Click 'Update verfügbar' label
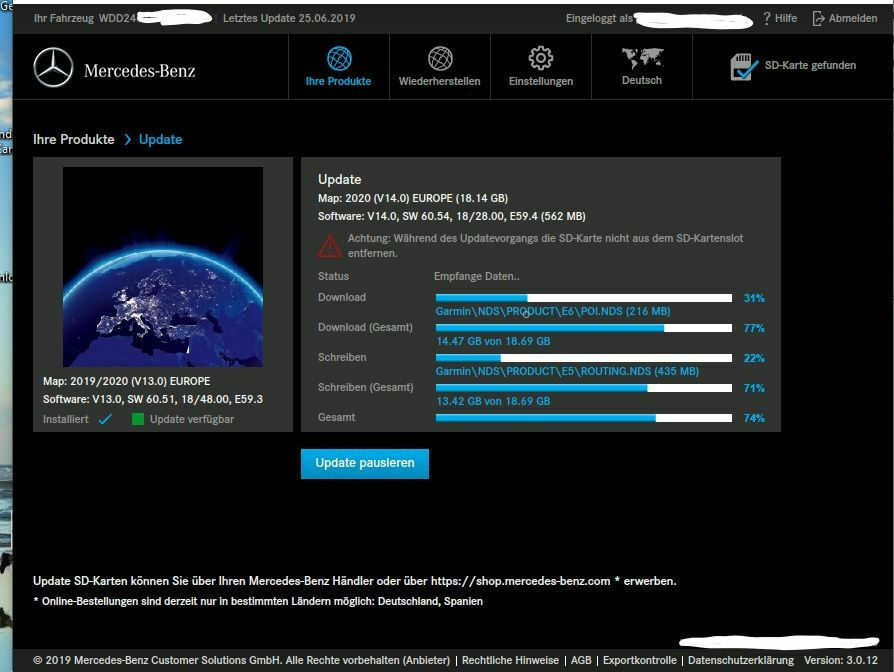894x672 pixels. click(x=192, y=420)
